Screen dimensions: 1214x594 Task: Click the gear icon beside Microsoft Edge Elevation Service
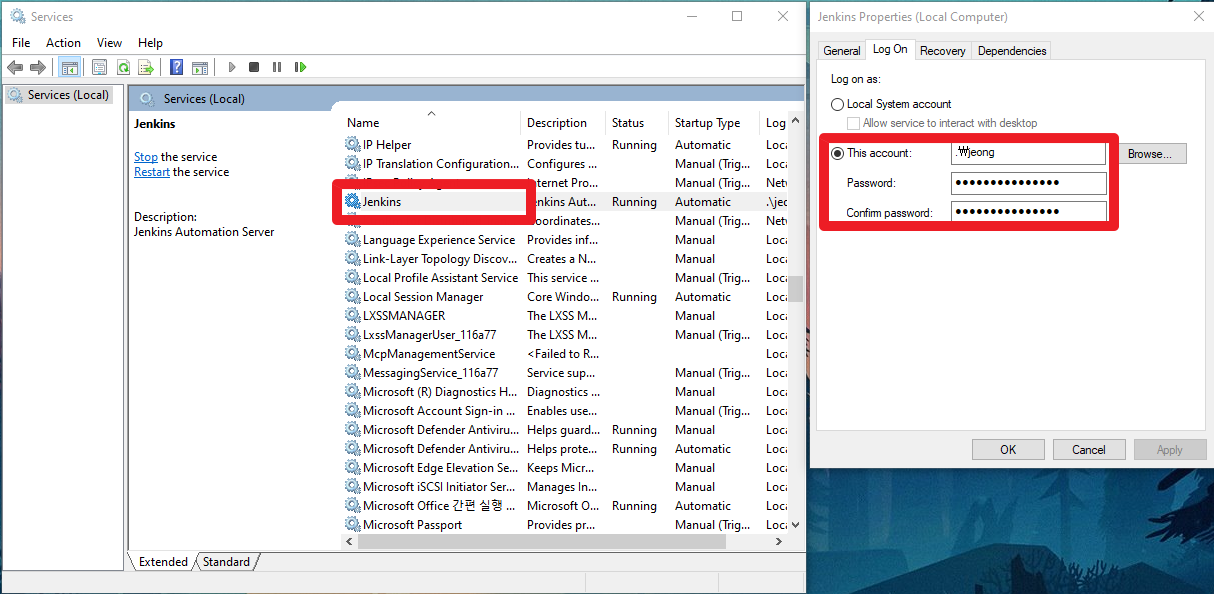click(x=352, y=468)
